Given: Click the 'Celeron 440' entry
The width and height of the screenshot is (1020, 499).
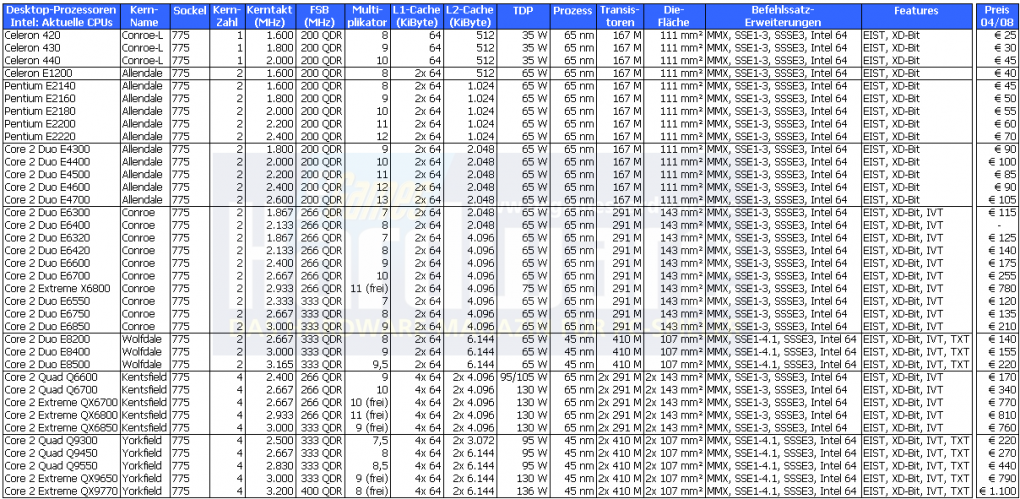Looking at the screenshot, I should pos(62,60).
